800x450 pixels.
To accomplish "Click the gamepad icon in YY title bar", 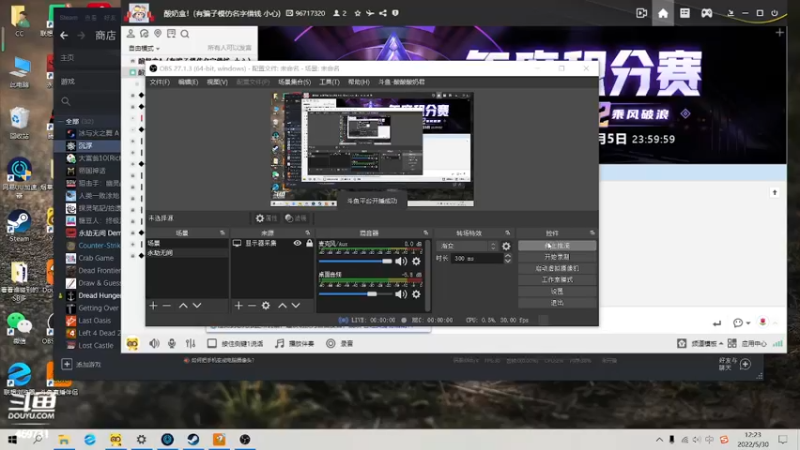I will [x=707, y=13].
